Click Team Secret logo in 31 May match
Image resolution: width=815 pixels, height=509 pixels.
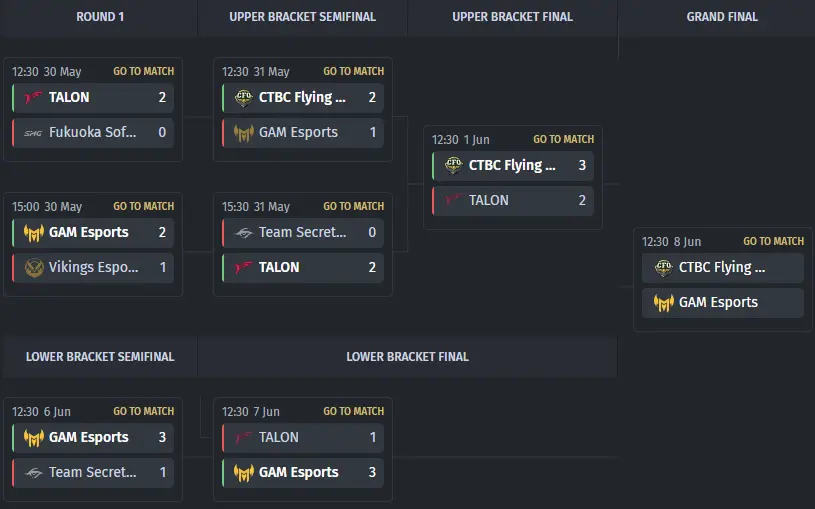[243, 232]
